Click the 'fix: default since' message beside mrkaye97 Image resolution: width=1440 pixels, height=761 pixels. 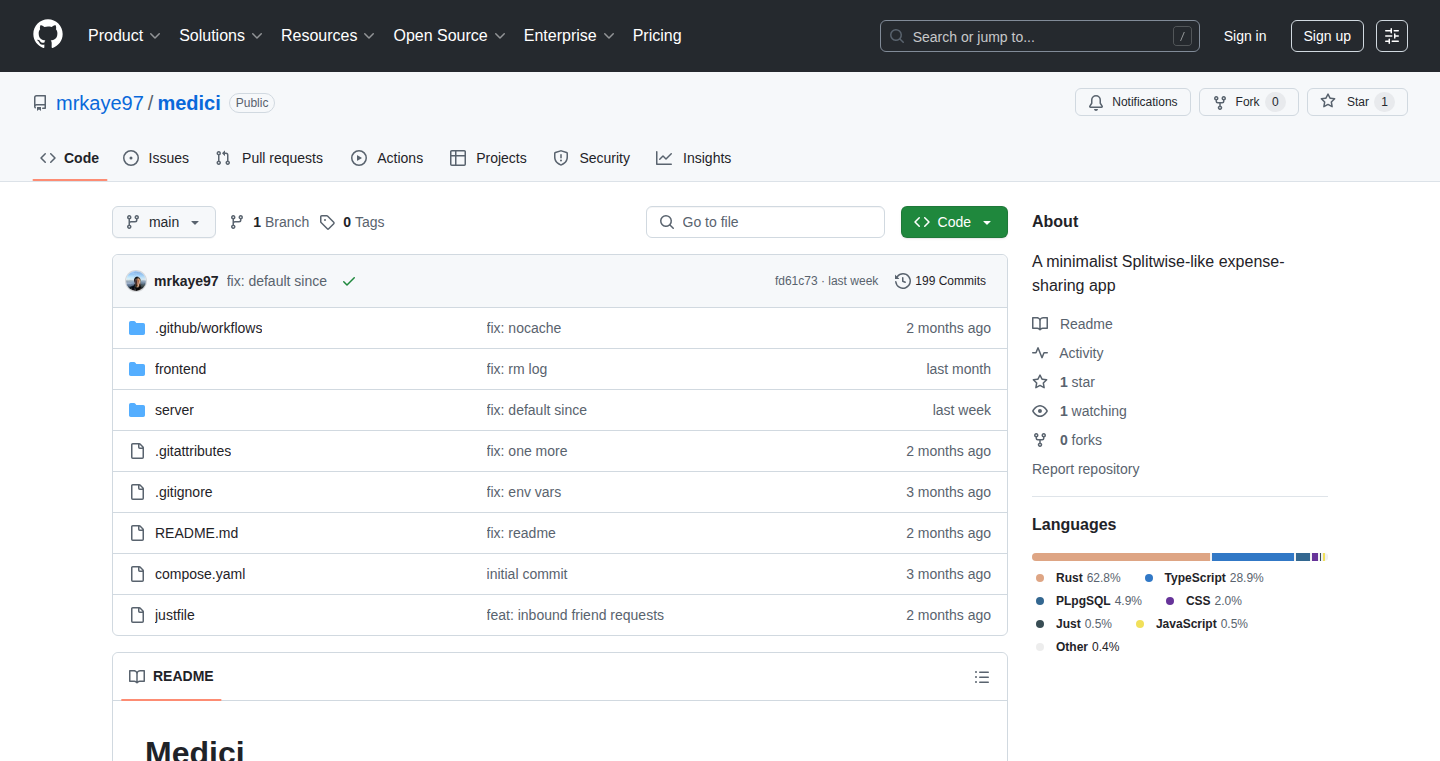point(277,281)
